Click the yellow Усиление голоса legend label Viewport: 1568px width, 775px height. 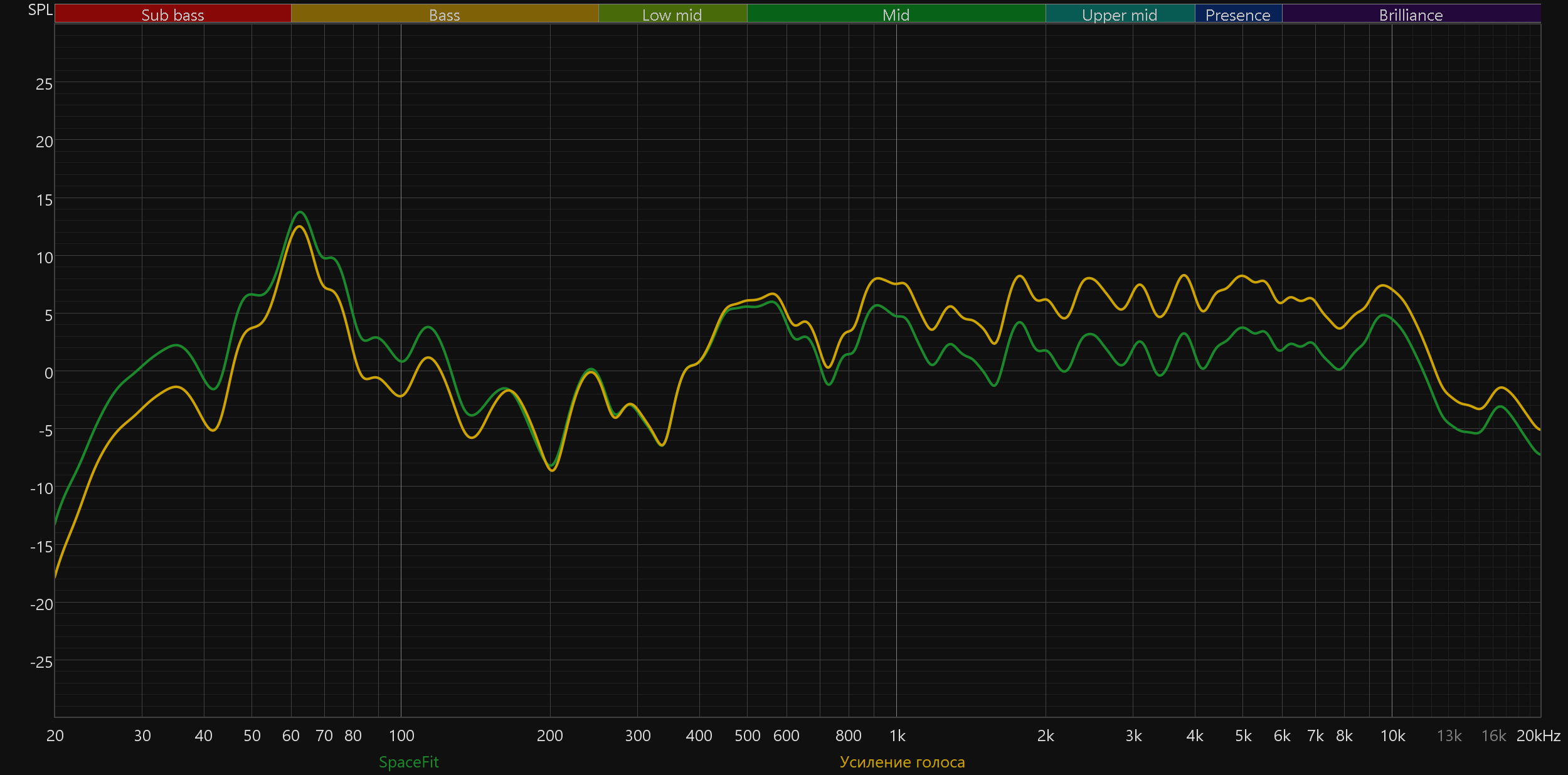point(902,762)
